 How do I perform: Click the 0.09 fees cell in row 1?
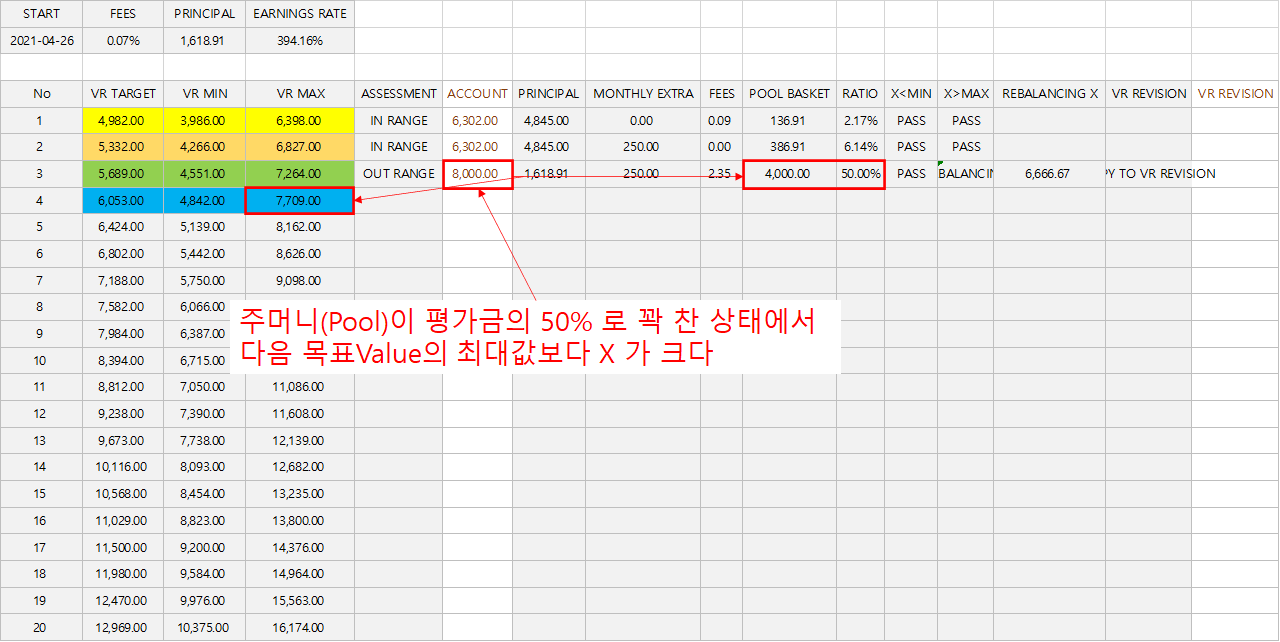pyautogui.click(x=721, y=121)
